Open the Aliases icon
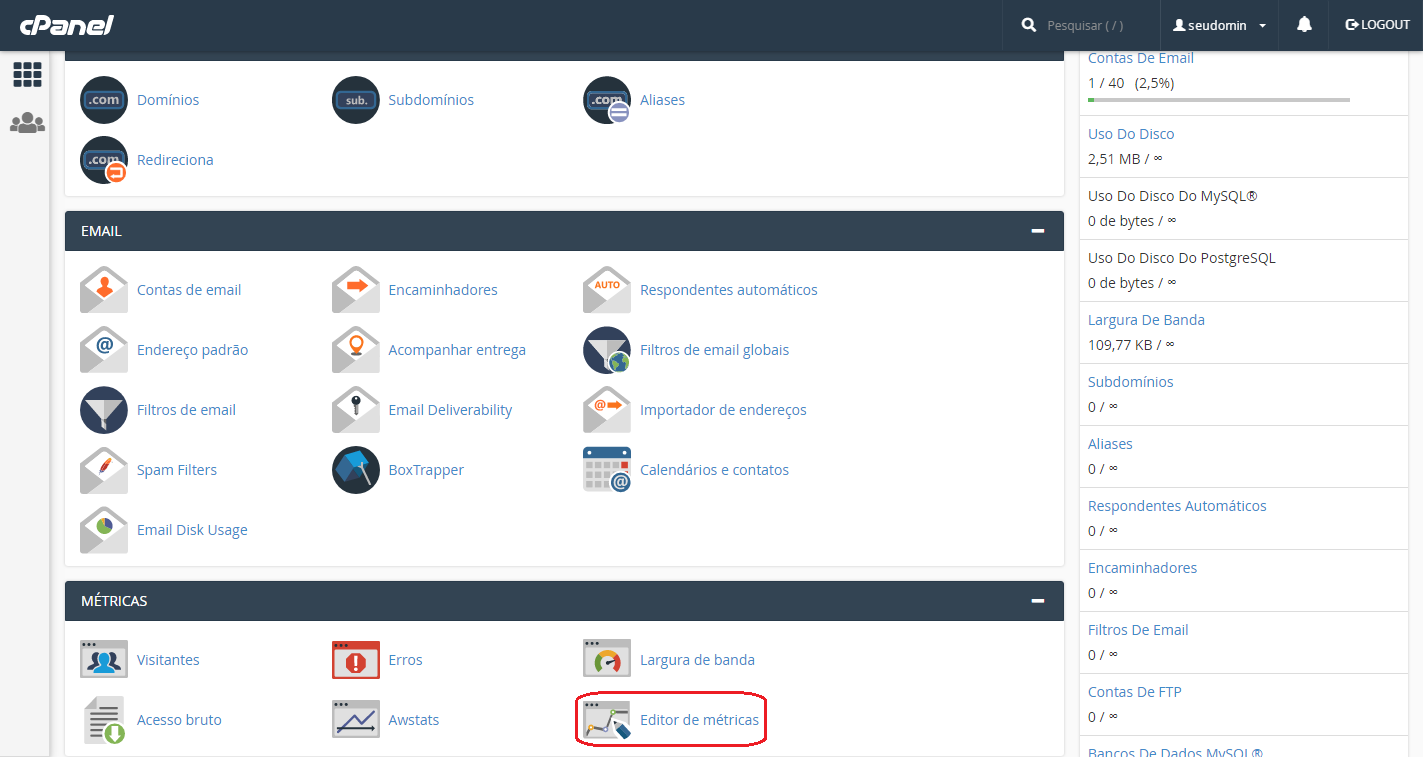 coord(607,100)
